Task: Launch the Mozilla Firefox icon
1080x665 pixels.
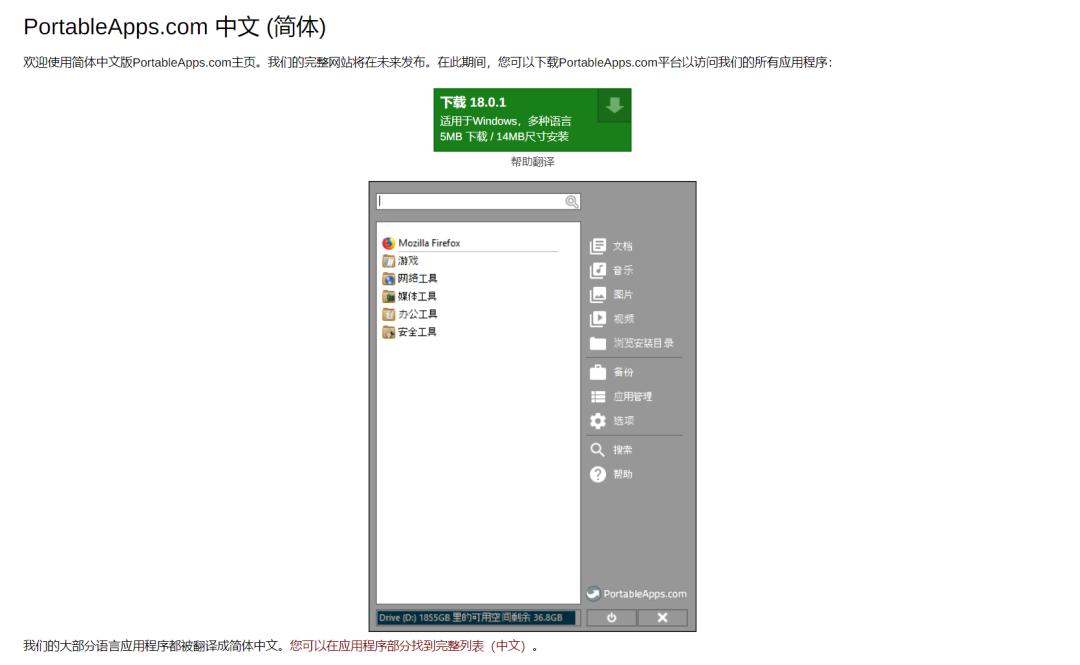Action: click(388, 243)
